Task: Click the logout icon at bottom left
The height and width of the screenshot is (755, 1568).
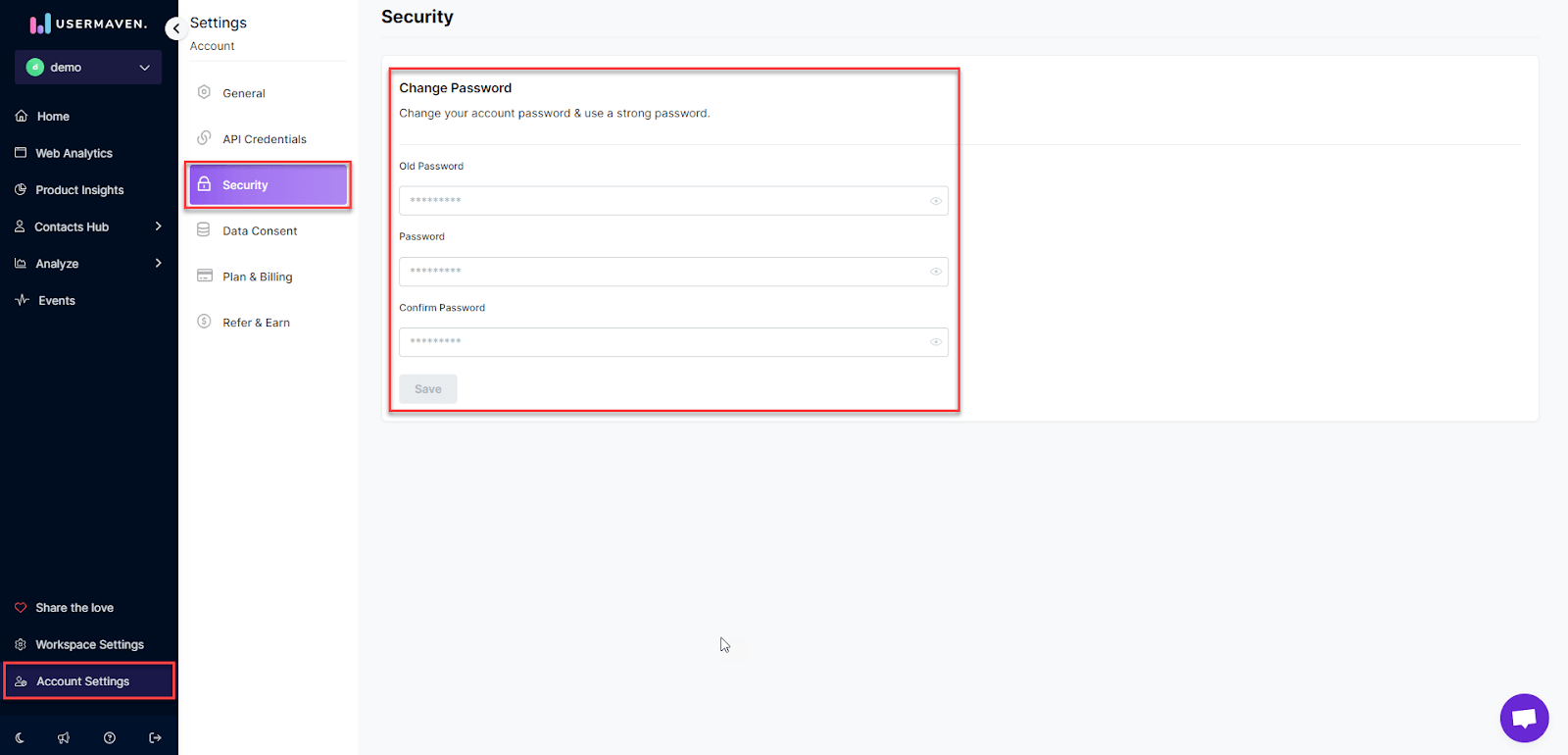Action: (155, 737)
